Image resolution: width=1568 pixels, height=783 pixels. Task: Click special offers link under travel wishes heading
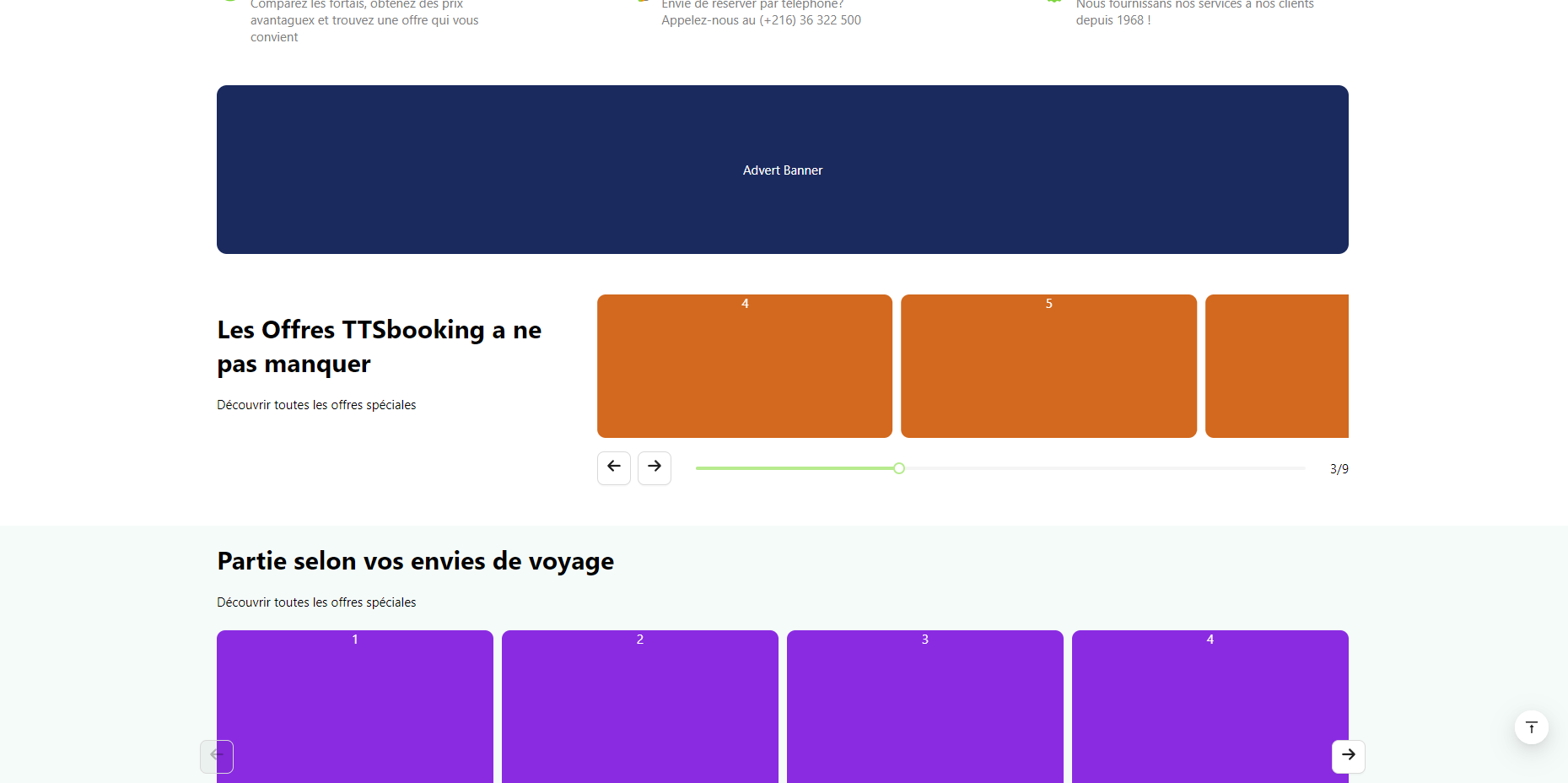click(x=316, y=602)
